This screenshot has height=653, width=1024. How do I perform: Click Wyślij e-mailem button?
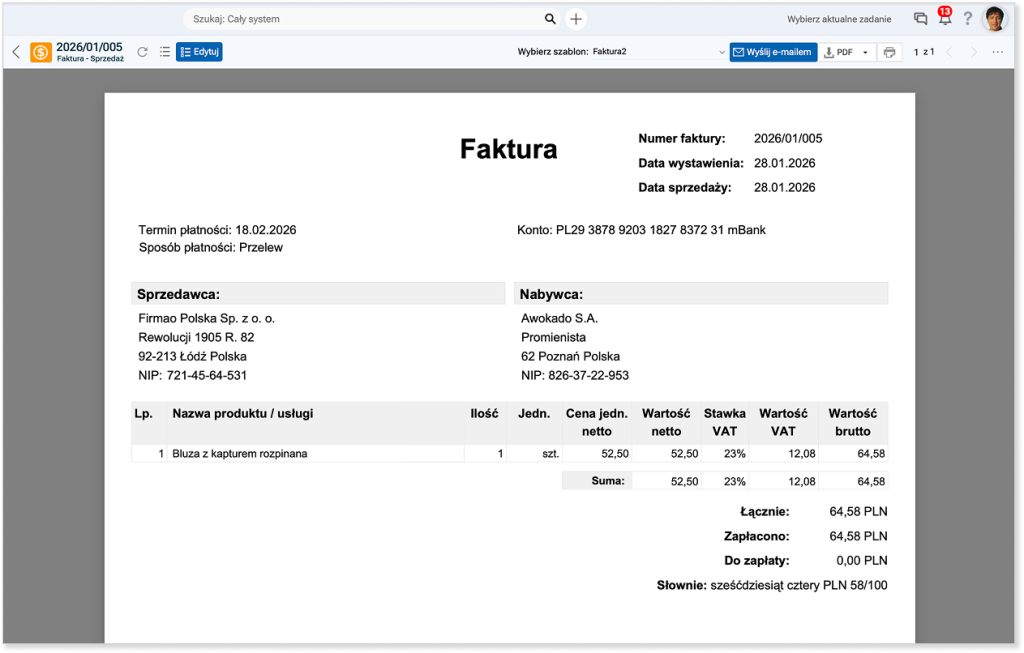(773, 52)
